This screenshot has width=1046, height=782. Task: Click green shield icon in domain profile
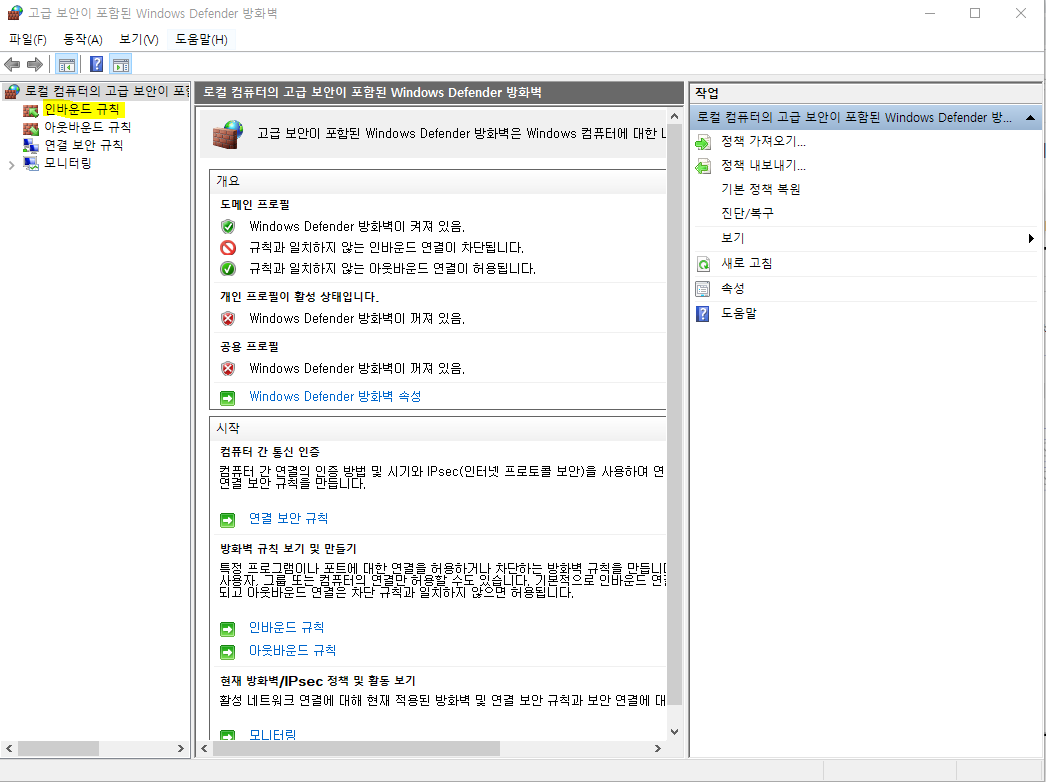pos(228,227)
